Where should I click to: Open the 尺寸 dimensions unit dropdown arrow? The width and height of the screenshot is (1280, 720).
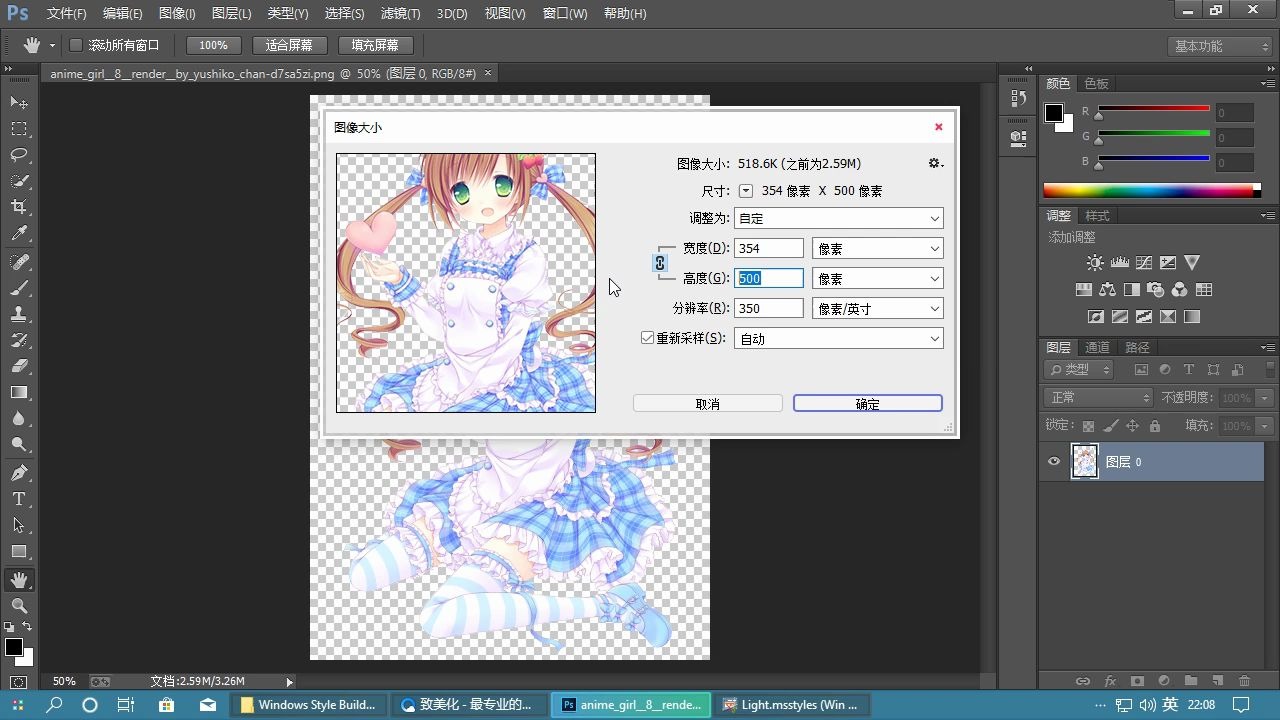pyautogui.click(x=746, y=190)
